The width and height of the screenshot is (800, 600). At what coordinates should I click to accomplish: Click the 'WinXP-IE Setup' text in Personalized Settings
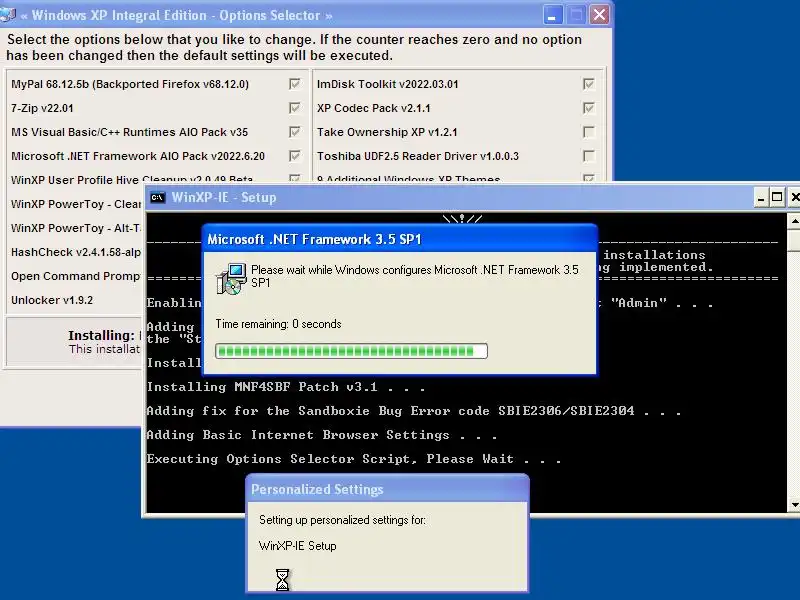point(297,546)
